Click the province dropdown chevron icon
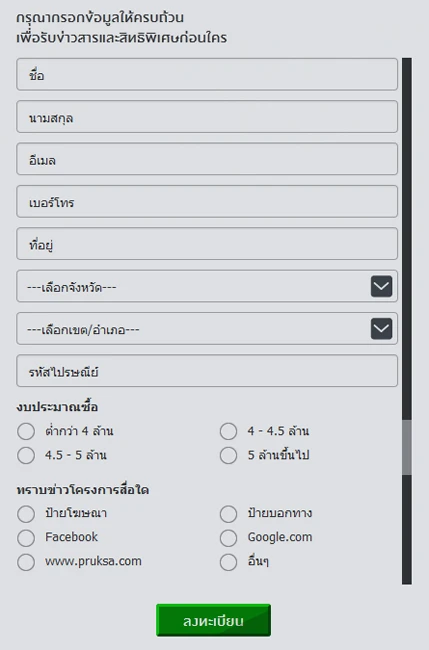This screenshot has width=429, height=650. tap(381, 286)
